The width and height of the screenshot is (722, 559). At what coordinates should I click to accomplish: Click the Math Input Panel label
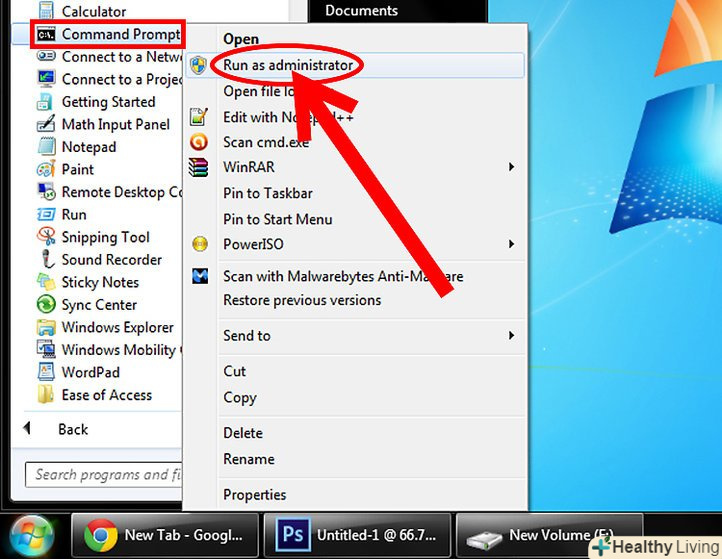[116, 124]
